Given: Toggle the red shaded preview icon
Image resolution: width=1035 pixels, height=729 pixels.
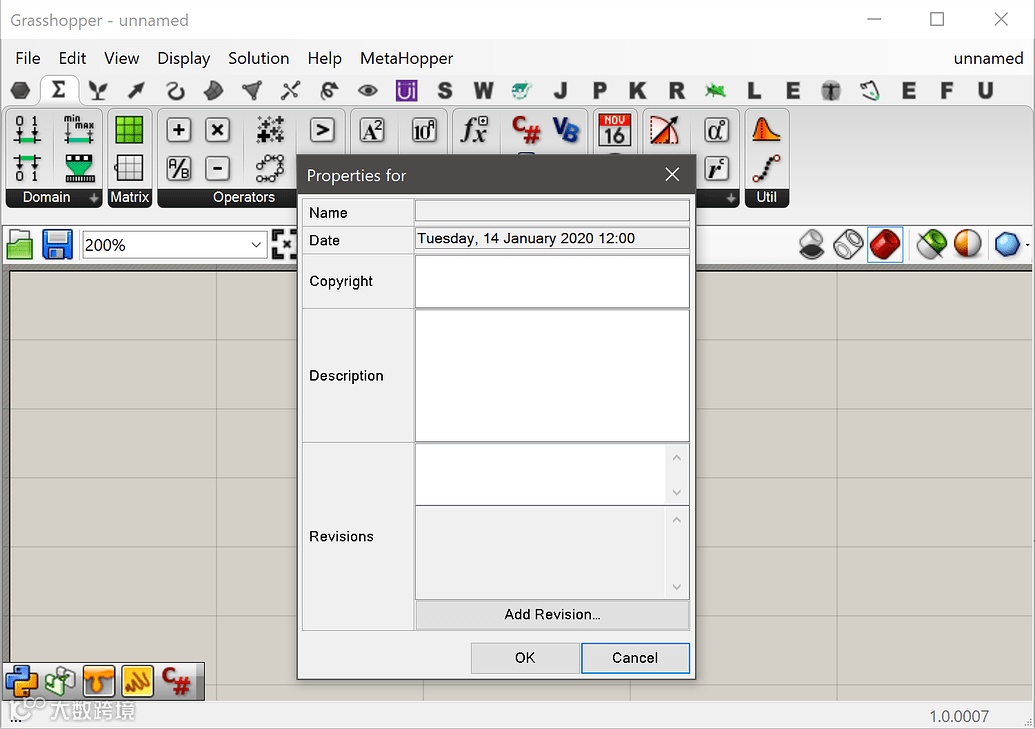Looking at the screenshot, I should pos(885,244).
